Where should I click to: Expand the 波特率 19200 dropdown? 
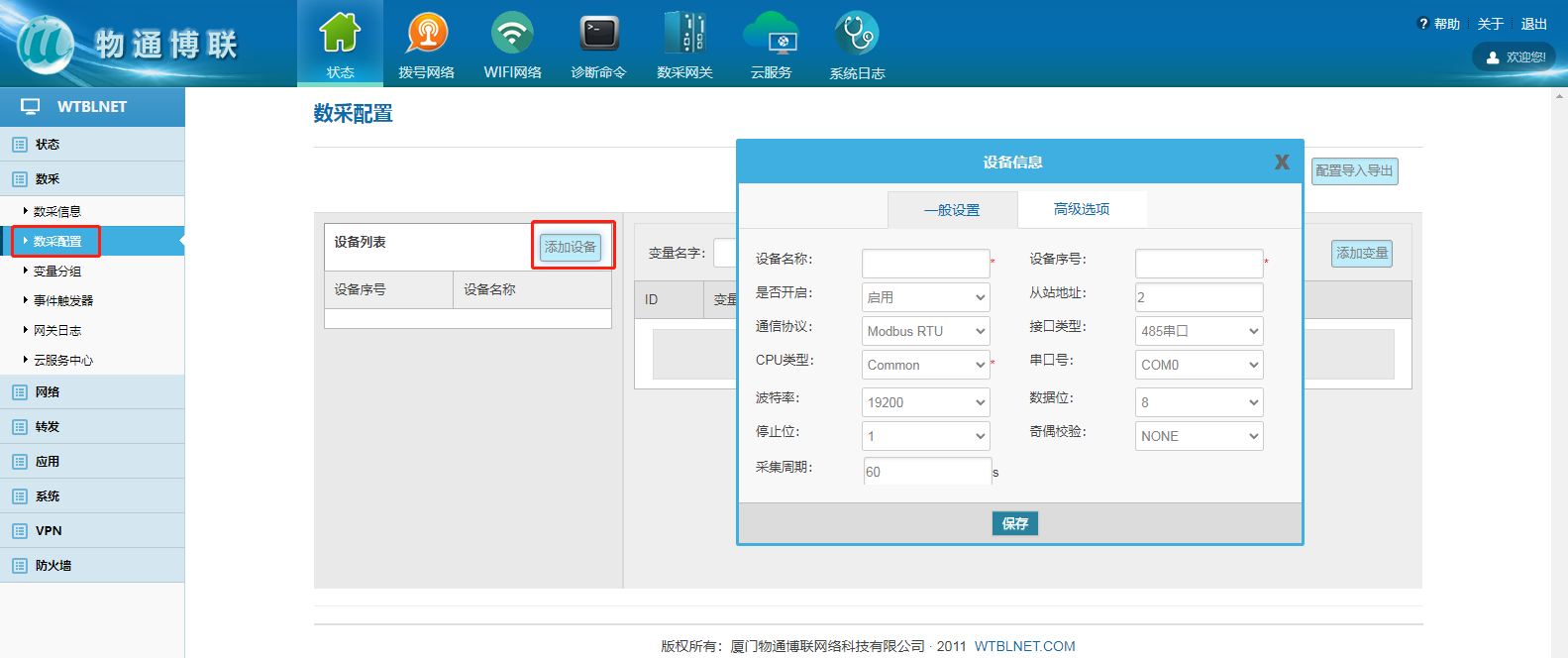pos(925,402)
